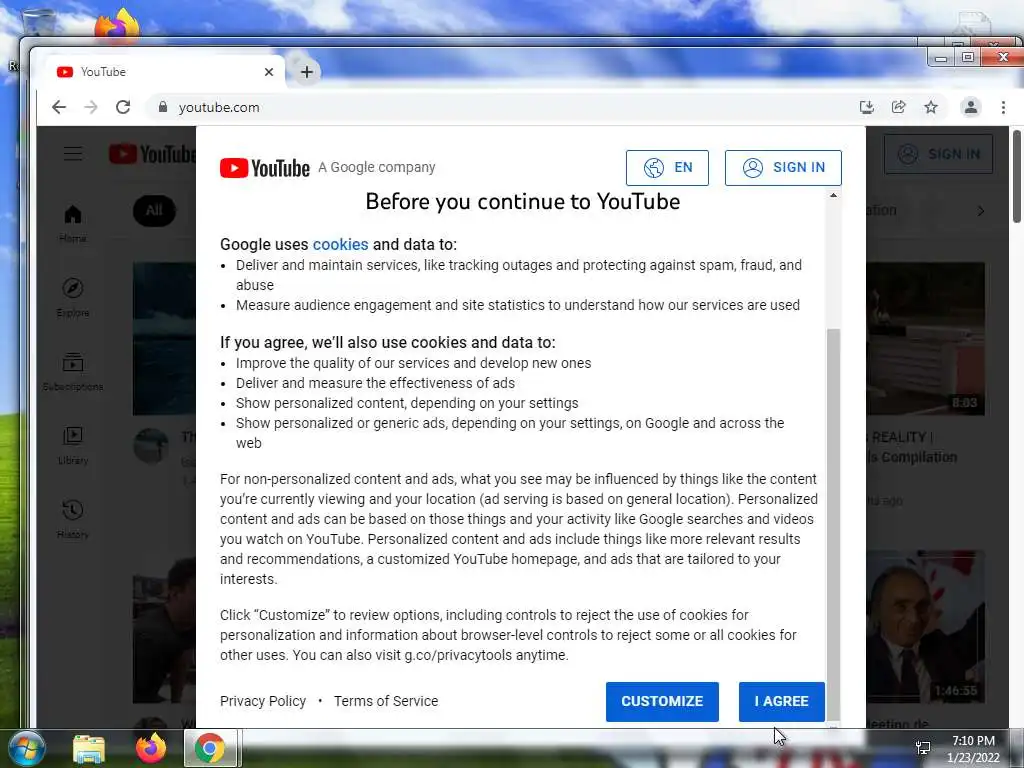Image resolution: width=1024 pixels, height=768 pixels.
Task: Open History in the YouTube sidebar
Action: tap(72, 519)
